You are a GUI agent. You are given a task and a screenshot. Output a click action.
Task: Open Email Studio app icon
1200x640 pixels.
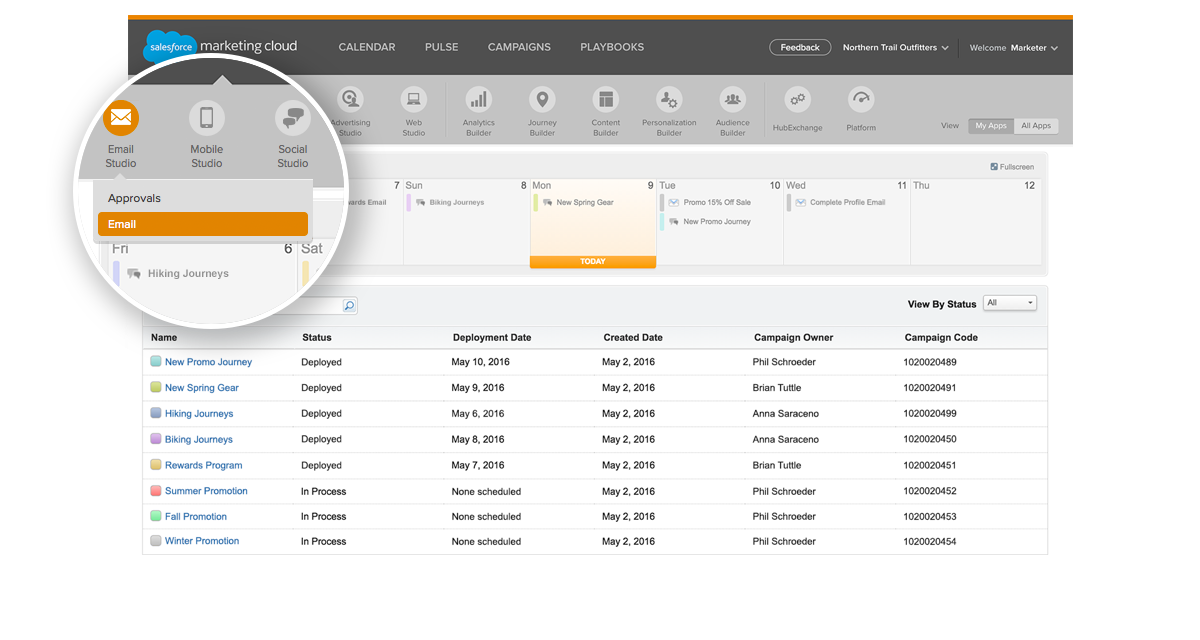121,119
